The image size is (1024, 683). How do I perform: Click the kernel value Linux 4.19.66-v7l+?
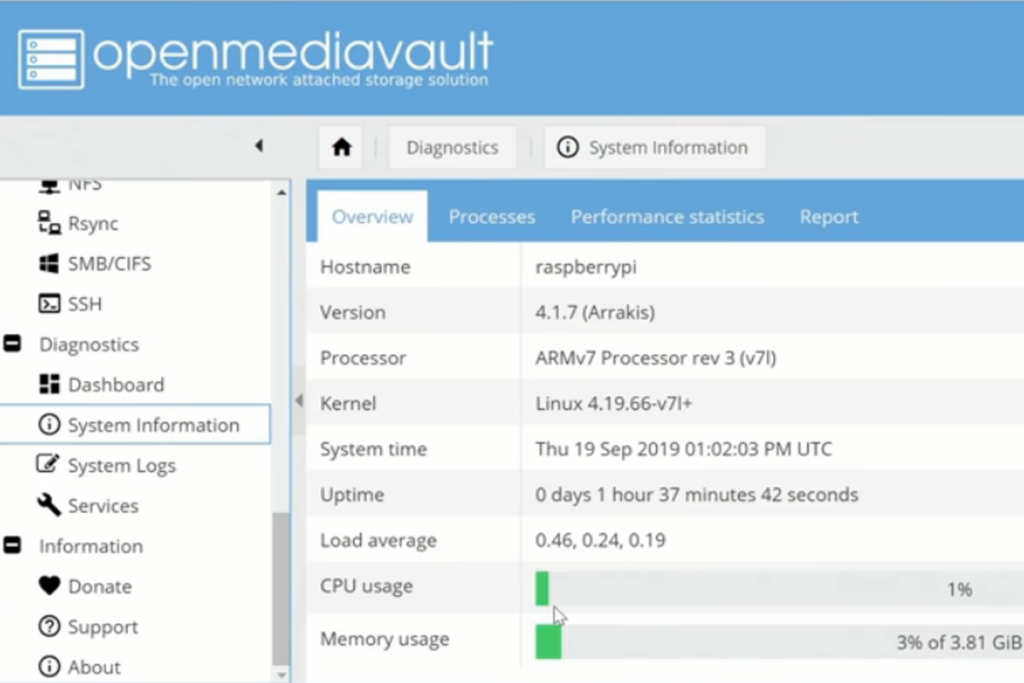(x=613, y=404)
